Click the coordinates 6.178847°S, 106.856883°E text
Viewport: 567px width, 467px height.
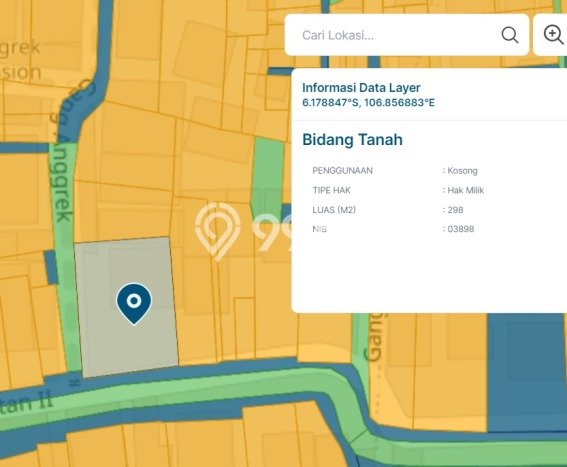pos(368,103)
